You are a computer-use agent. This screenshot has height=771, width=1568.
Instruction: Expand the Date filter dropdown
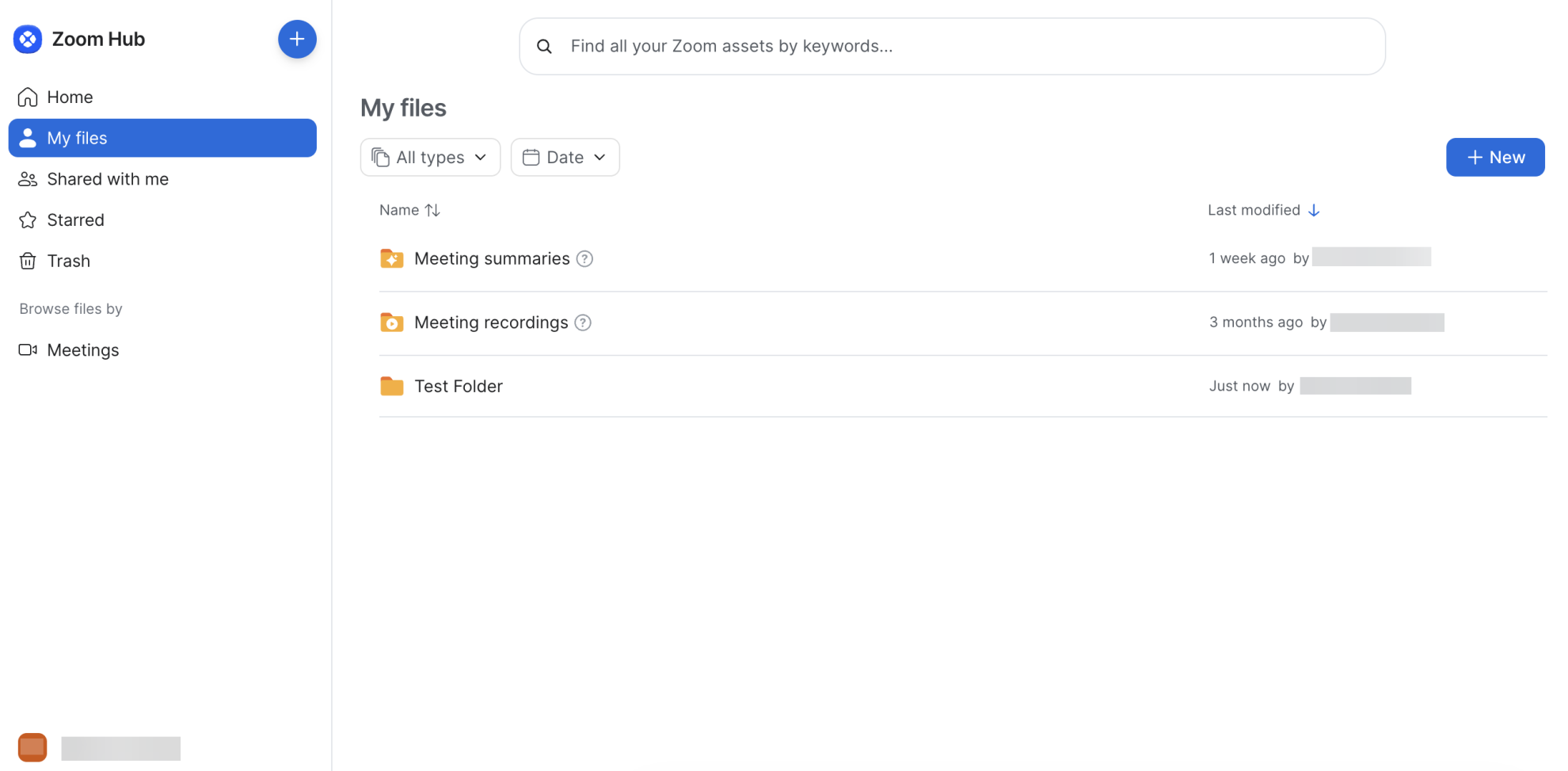coord(565,158)
